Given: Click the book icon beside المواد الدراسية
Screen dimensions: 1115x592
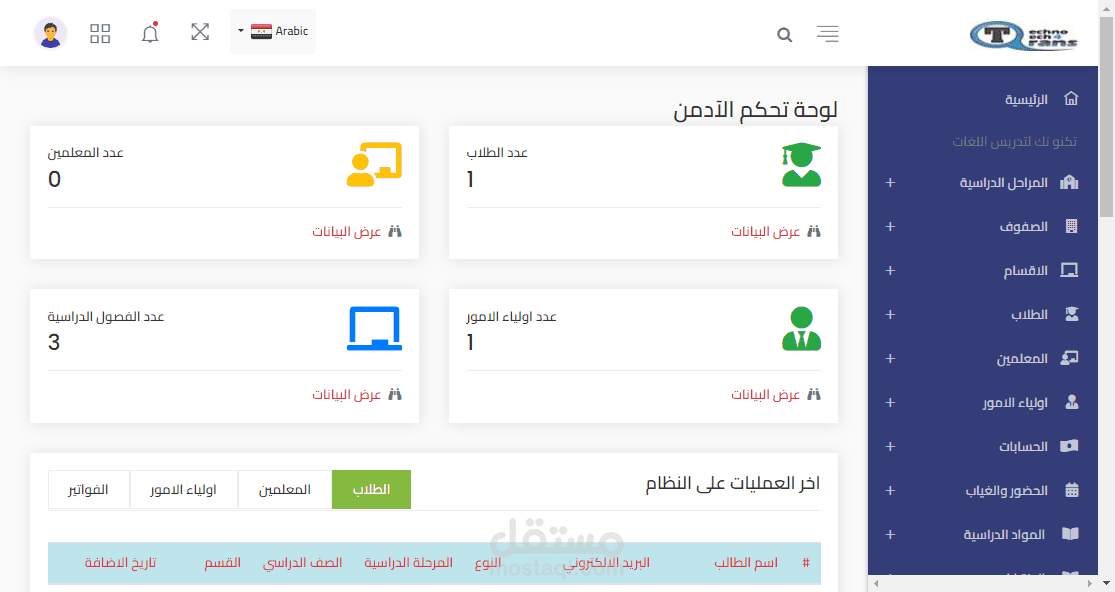Looking at the screenshot, I should [x=1070, y=534].
